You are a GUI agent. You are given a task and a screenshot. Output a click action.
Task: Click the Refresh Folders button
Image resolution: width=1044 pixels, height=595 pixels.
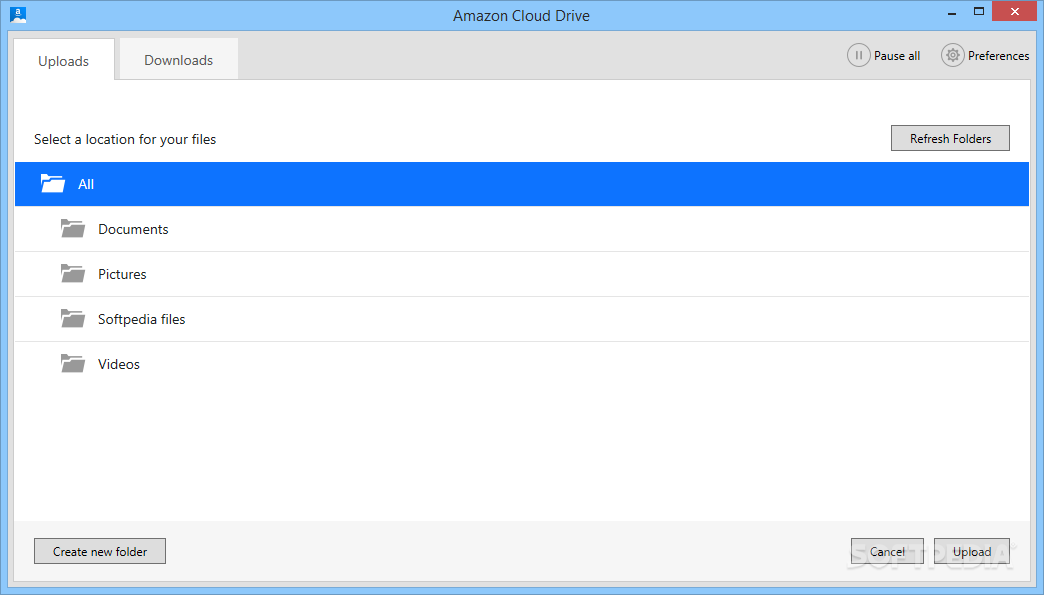950,138
